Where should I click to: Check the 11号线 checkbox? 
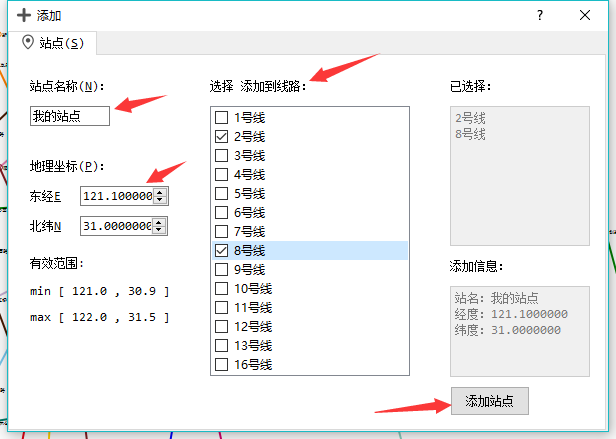tap(222, 307)
